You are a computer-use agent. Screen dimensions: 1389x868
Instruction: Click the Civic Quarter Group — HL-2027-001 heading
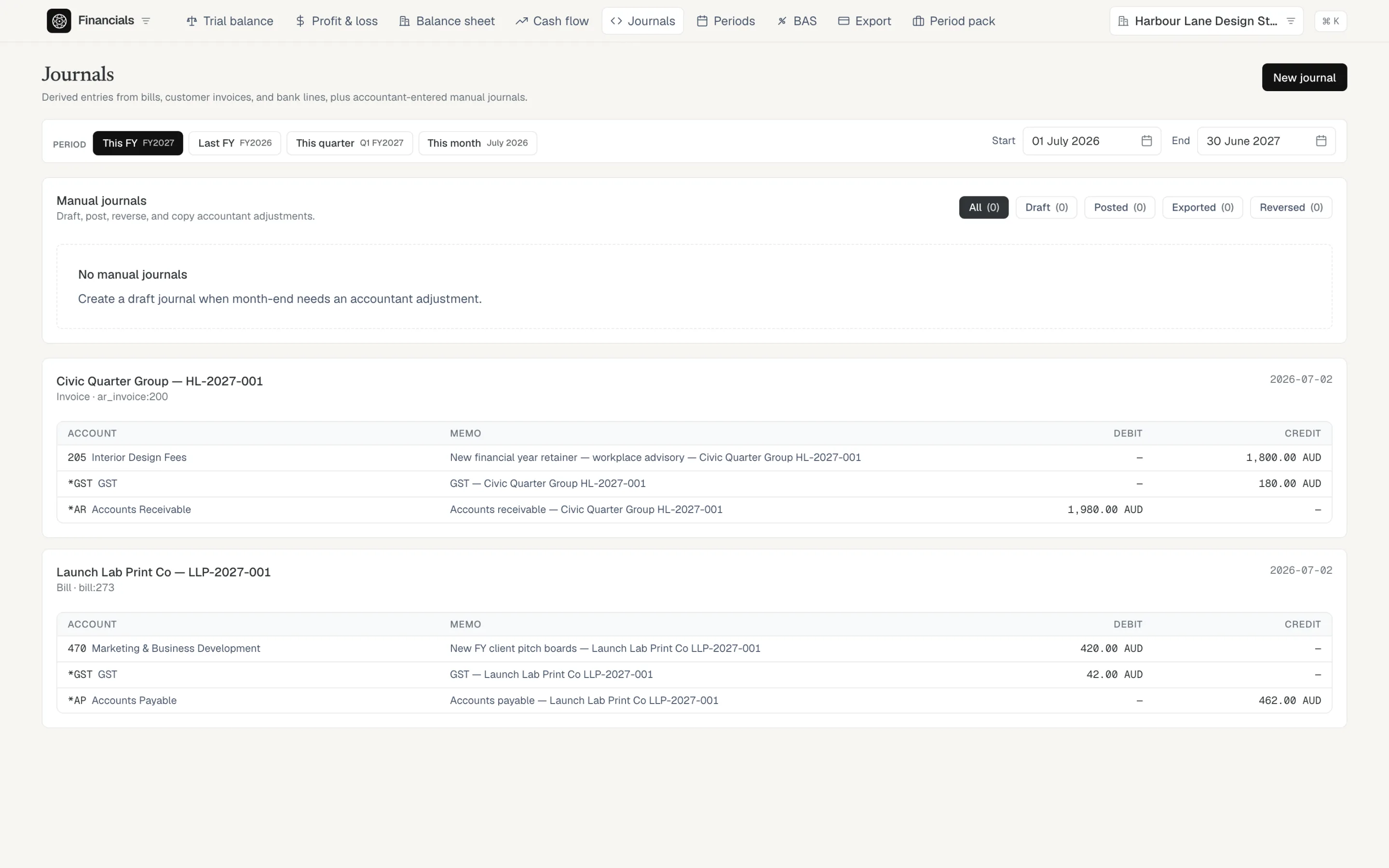160,381
